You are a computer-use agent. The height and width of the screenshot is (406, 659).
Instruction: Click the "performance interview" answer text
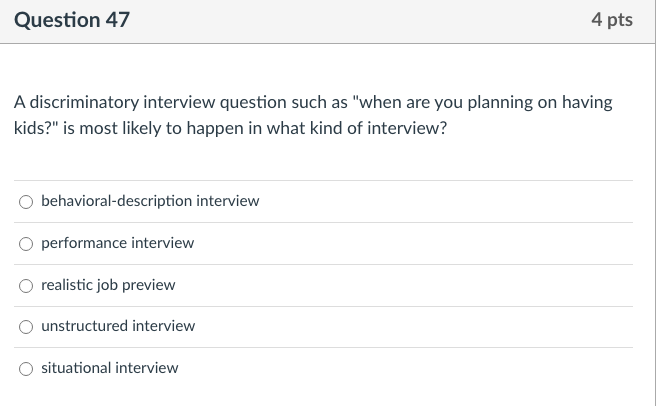117,243
